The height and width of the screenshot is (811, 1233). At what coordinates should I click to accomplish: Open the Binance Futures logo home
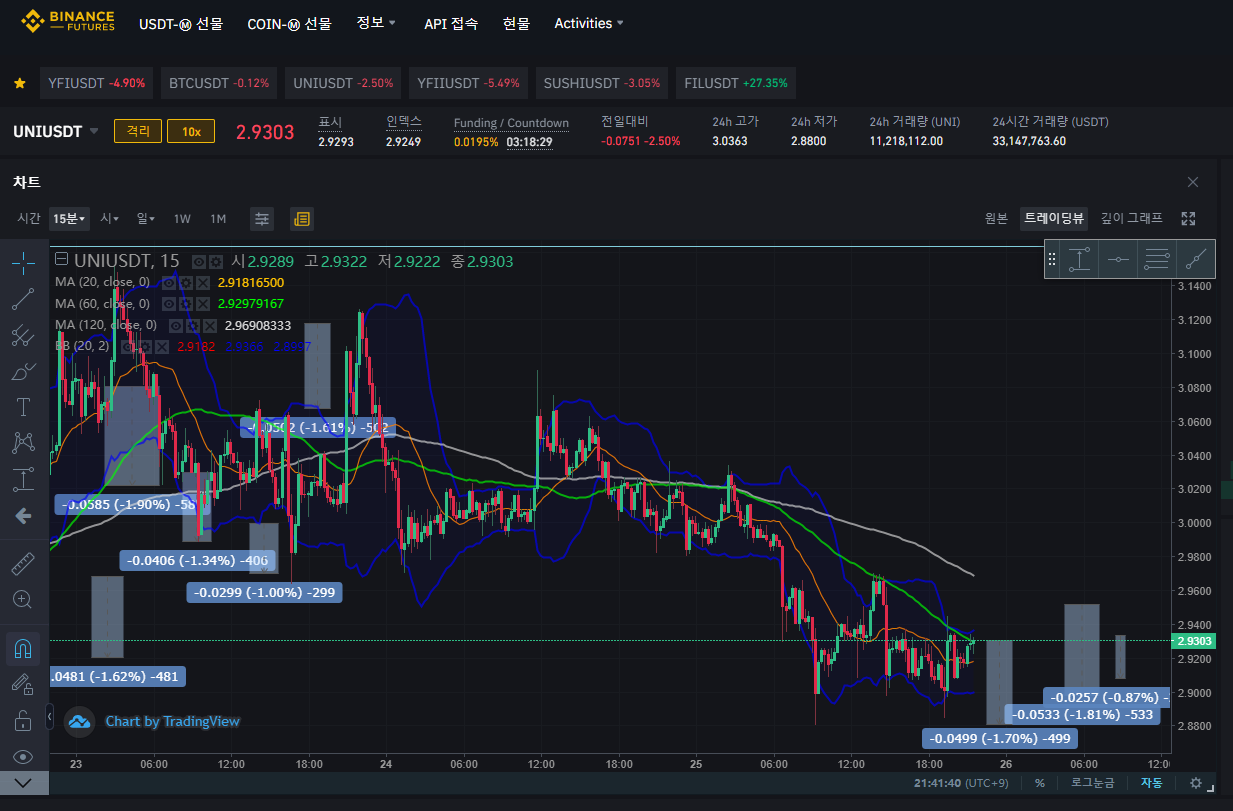pyautogui.click(x=68, y=21)
